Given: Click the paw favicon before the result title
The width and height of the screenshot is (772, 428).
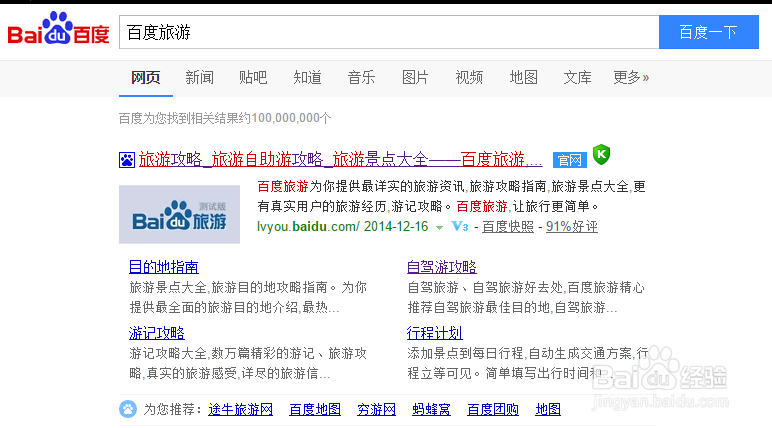Looking at the screenshot, I should tap(127, 160).
